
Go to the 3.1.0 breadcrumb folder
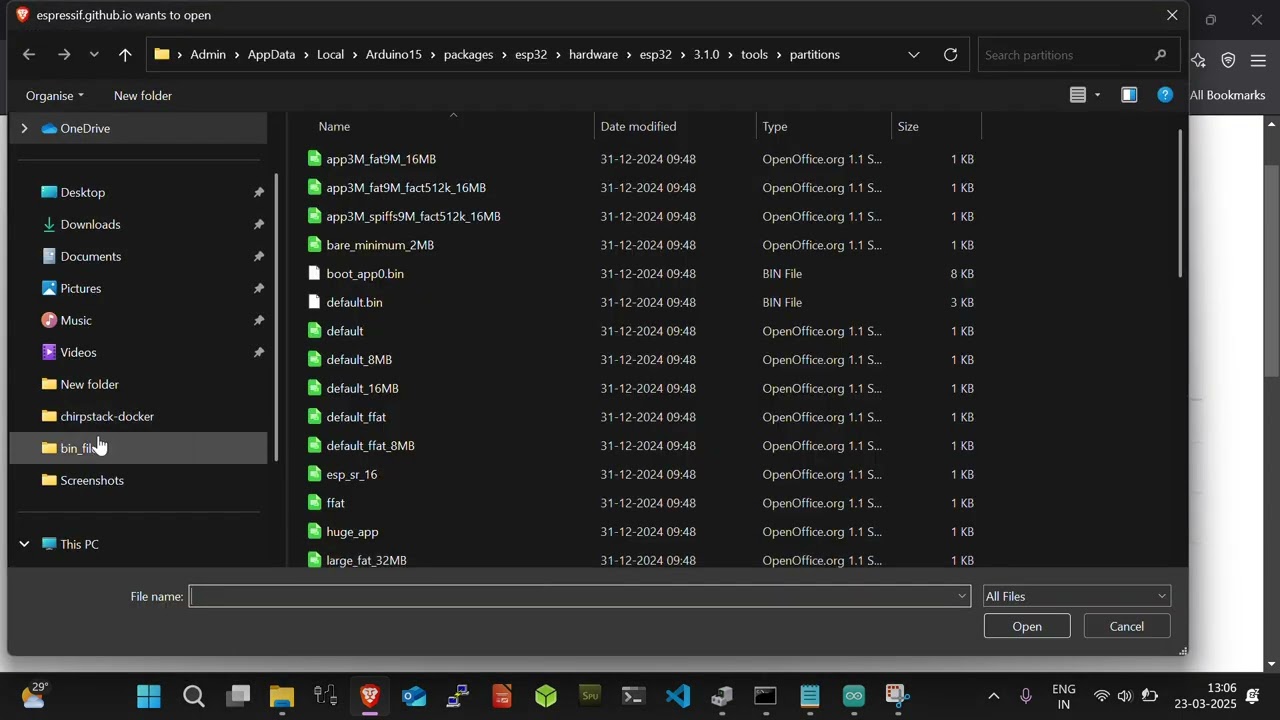706,55
